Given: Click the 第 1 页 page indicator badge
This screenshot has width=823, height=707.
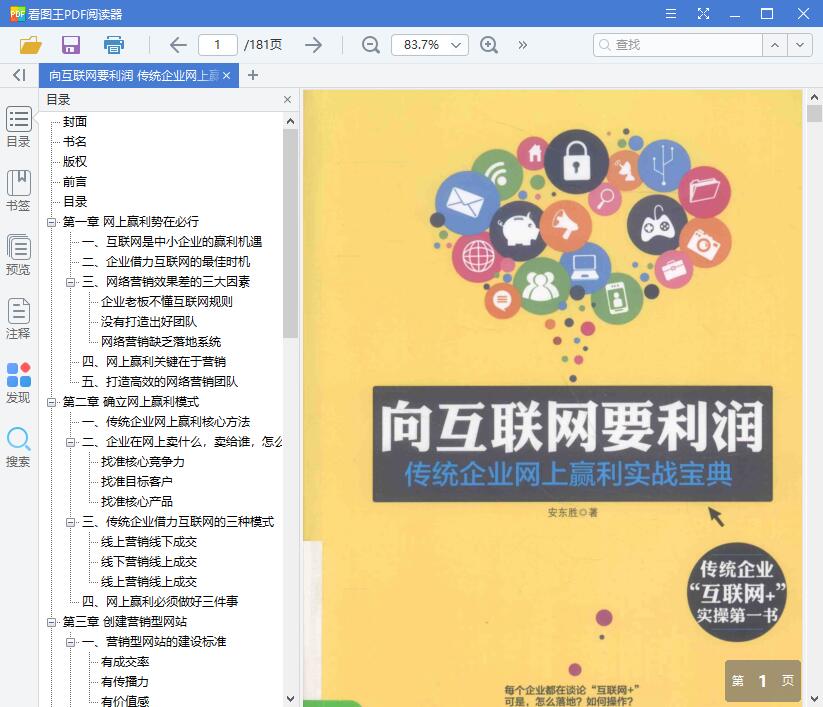Looking at the screenshot, I should [763, 681].
